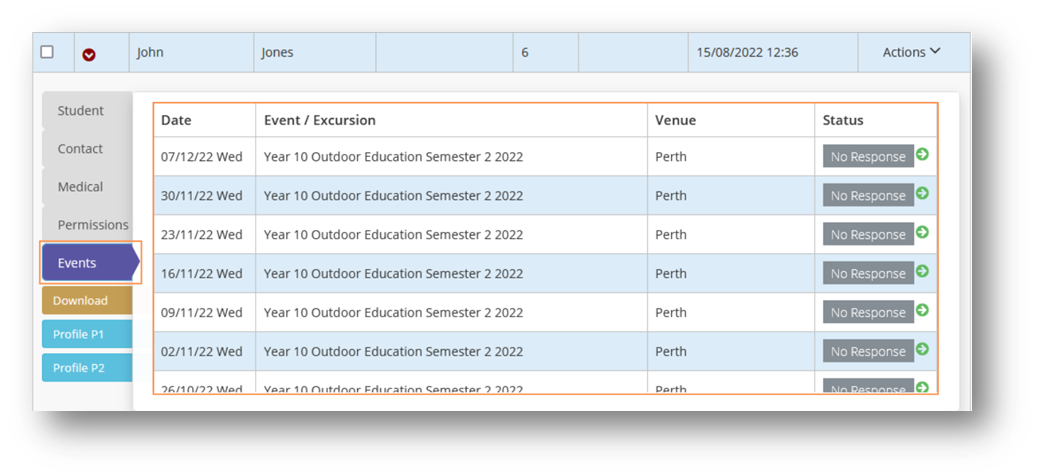Viewport: 1037px width, 476px height.
Task: Select the 23/11/22 Wed date cell
Action: coord(204,235)
